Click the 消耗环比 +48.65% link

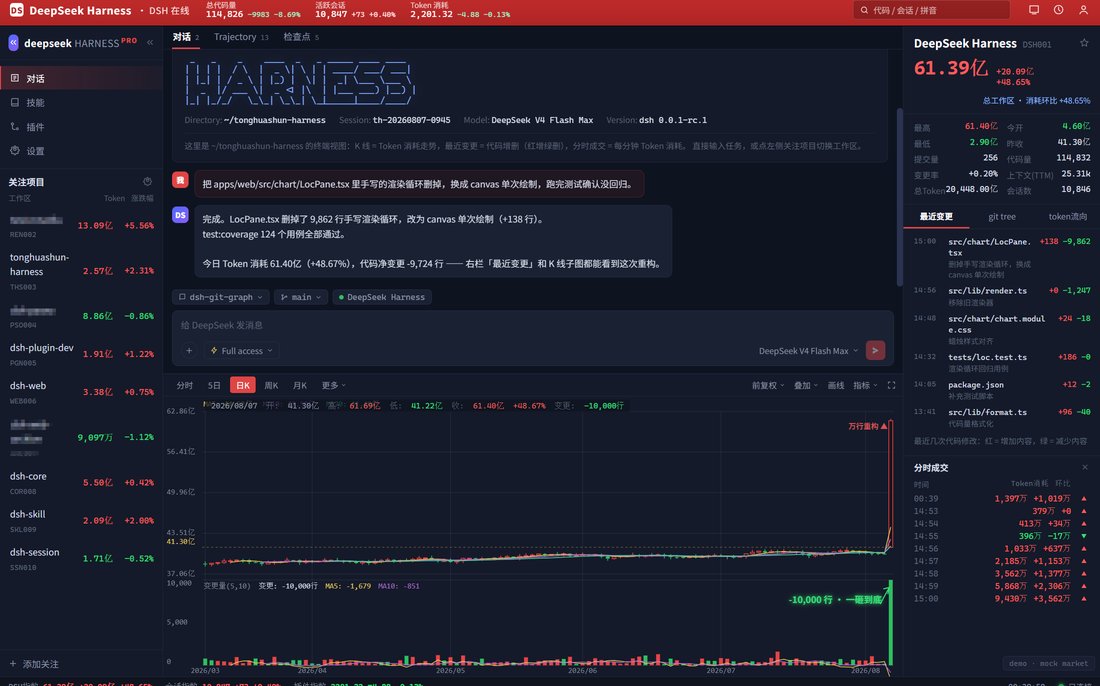coord(1058,100)
